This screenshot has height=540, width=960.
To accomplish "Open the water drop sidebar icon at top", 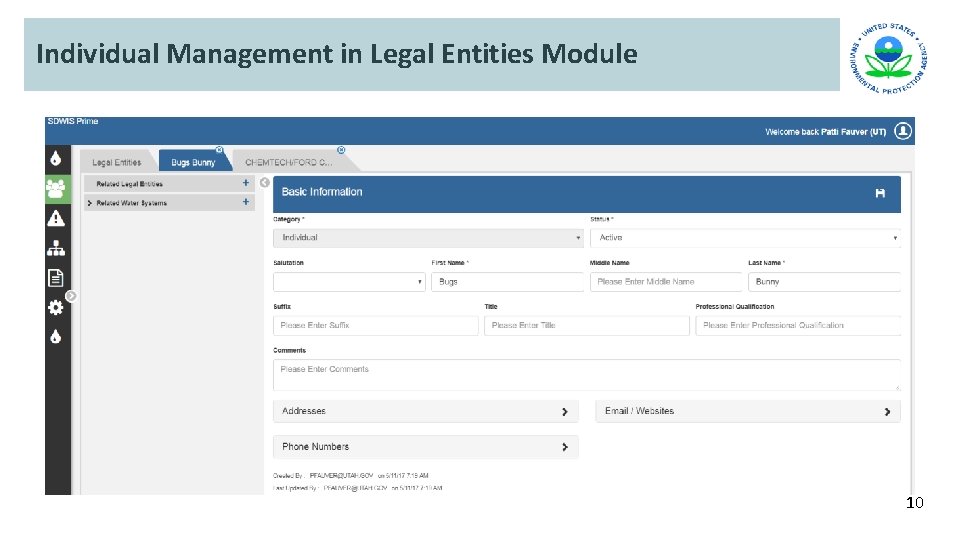I will (56, 159).
